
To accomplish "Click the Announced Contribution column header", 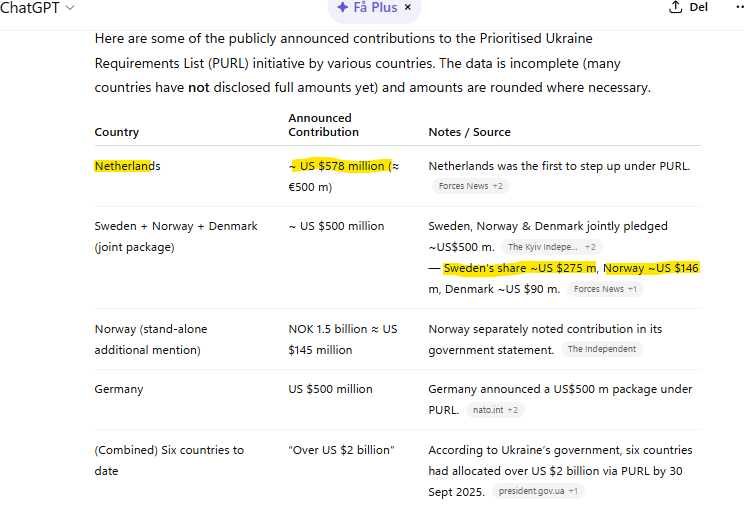I will coord(323,125).
